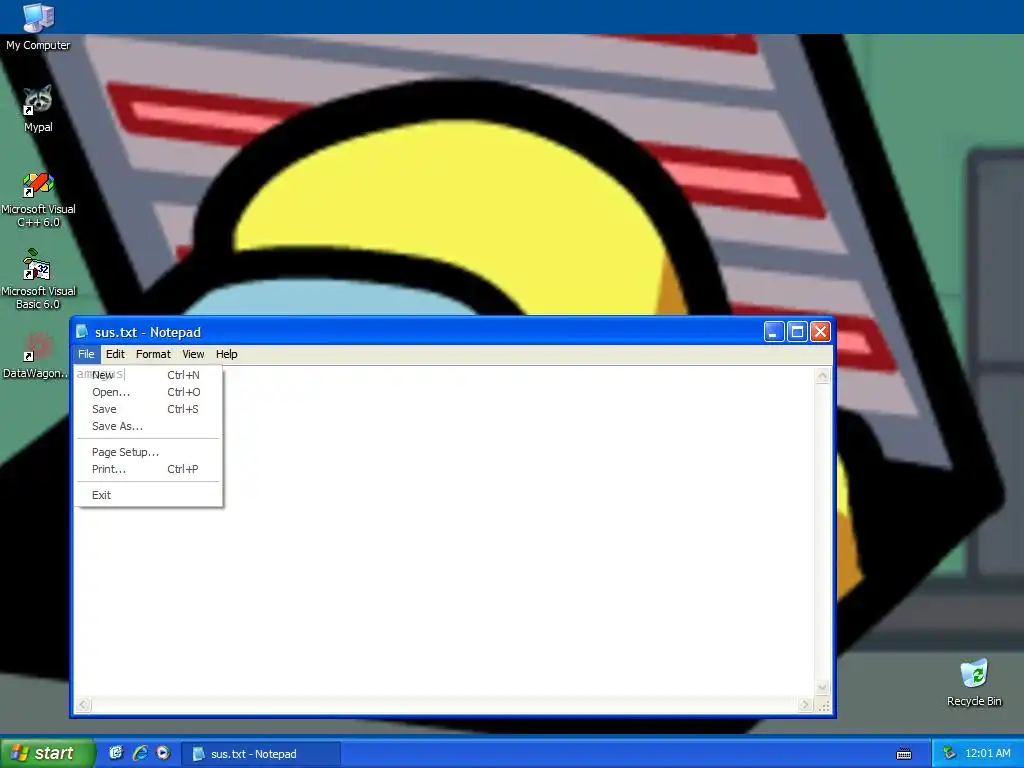Screen dimensions: 1024x768
Task: Click the vertical scrollbar down arrow
Action: pos(823,687)
